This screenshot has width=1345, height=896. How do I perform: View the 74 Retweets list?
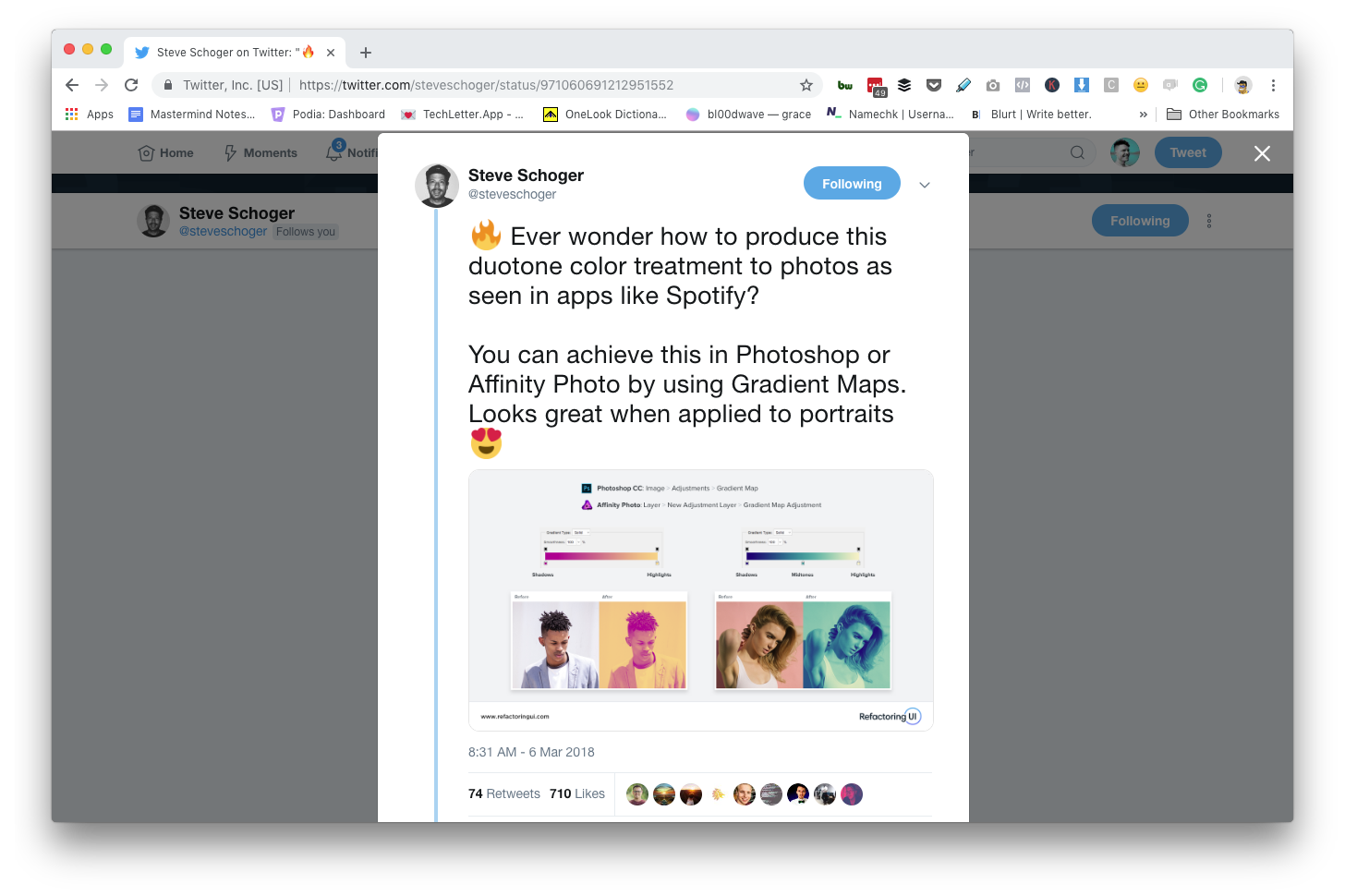[x=504, y=793]
